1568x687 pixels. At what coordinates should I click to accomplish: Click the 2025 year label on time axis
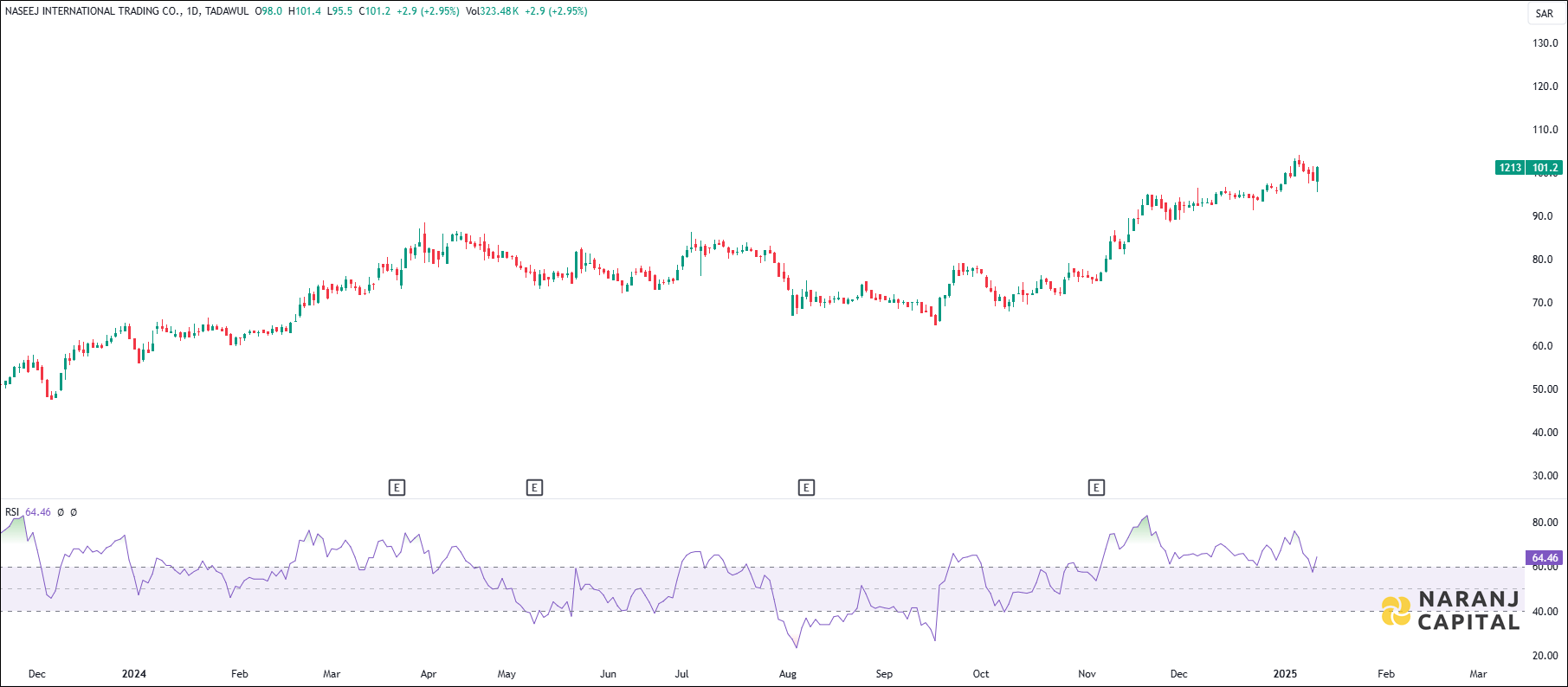pos(1285,674)
